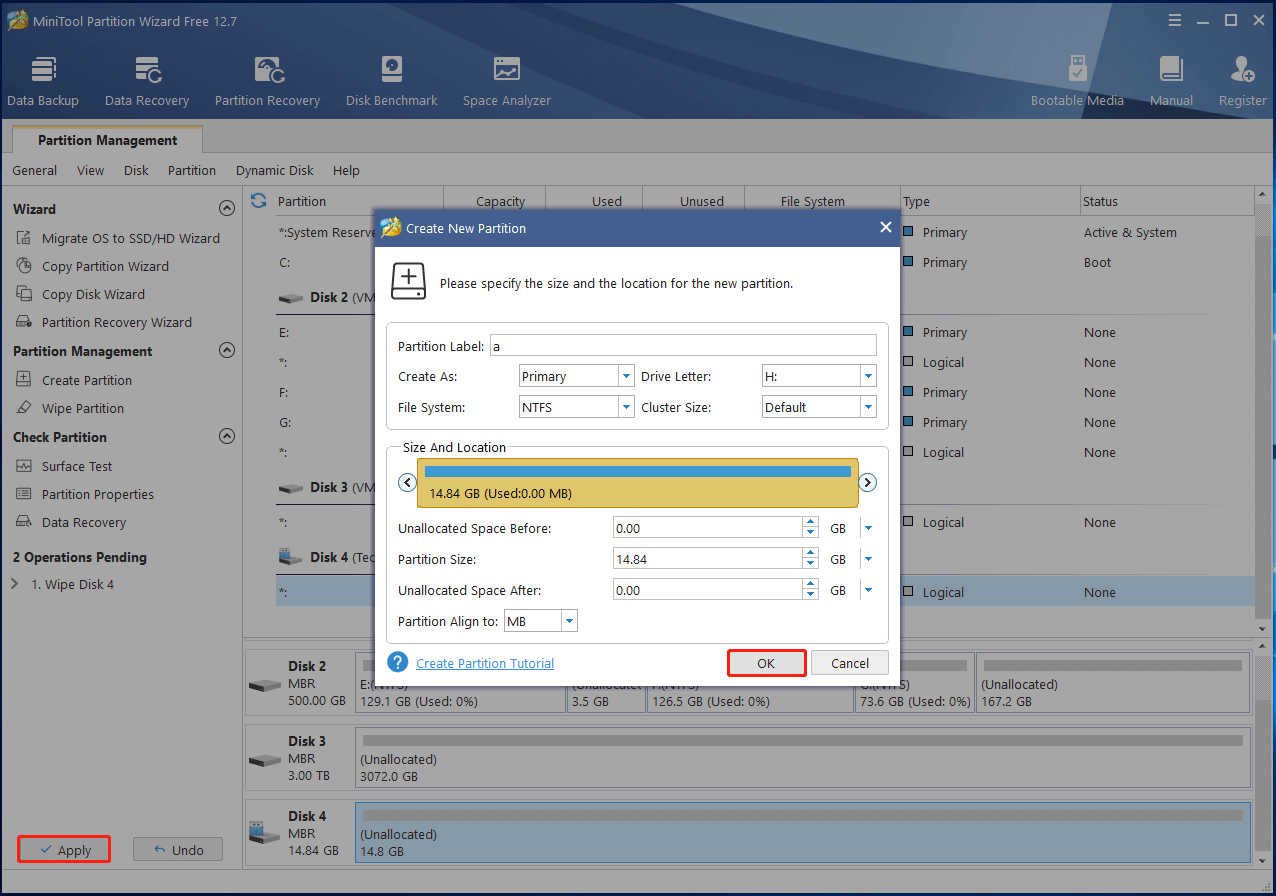1276x896 pixels.
Task: Select the Partition Management tab
Action: (x=108, y=140)
